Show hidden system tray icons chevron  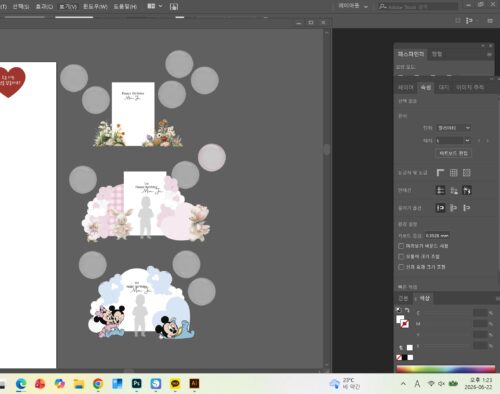(x=403, y=384)
